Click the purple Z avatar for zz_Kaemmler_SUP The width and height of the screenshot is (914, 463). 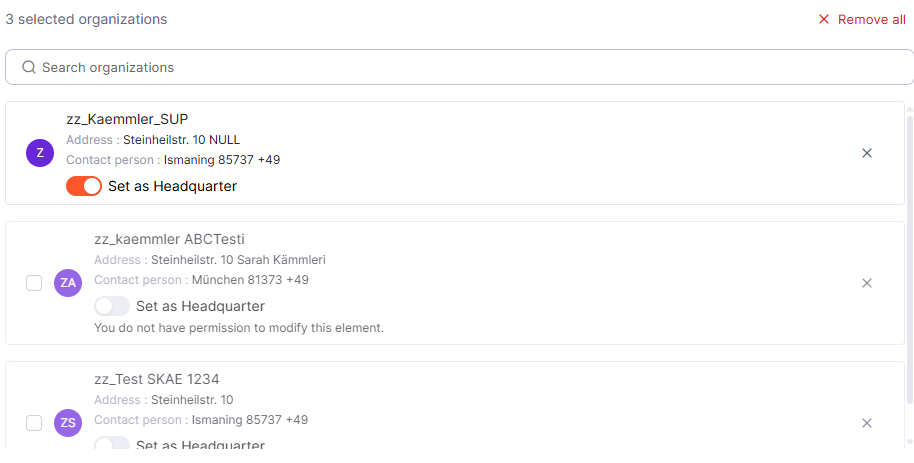40,153
